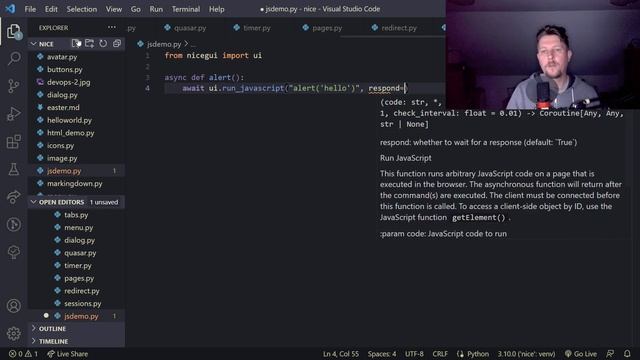
Task: Open the Extensions view
Action: click(13, 142)
